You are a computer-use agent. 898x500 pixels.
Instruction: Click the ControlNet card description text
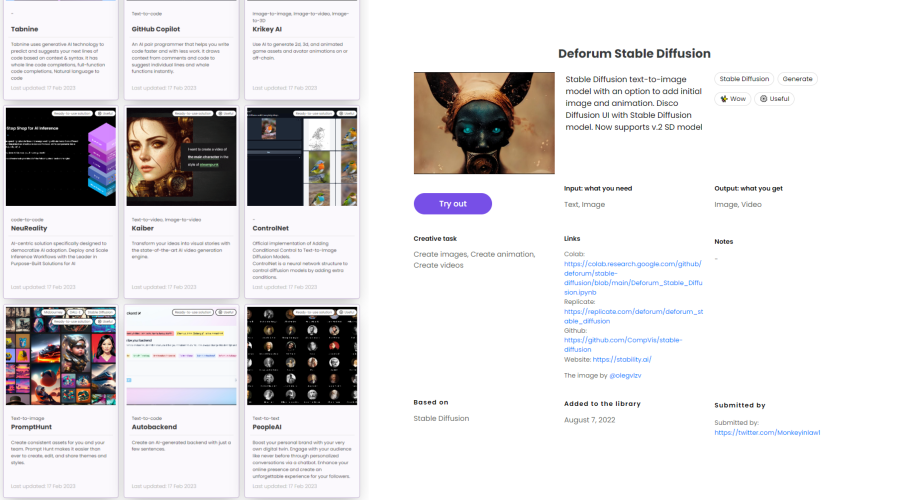[x=300, y=260]
